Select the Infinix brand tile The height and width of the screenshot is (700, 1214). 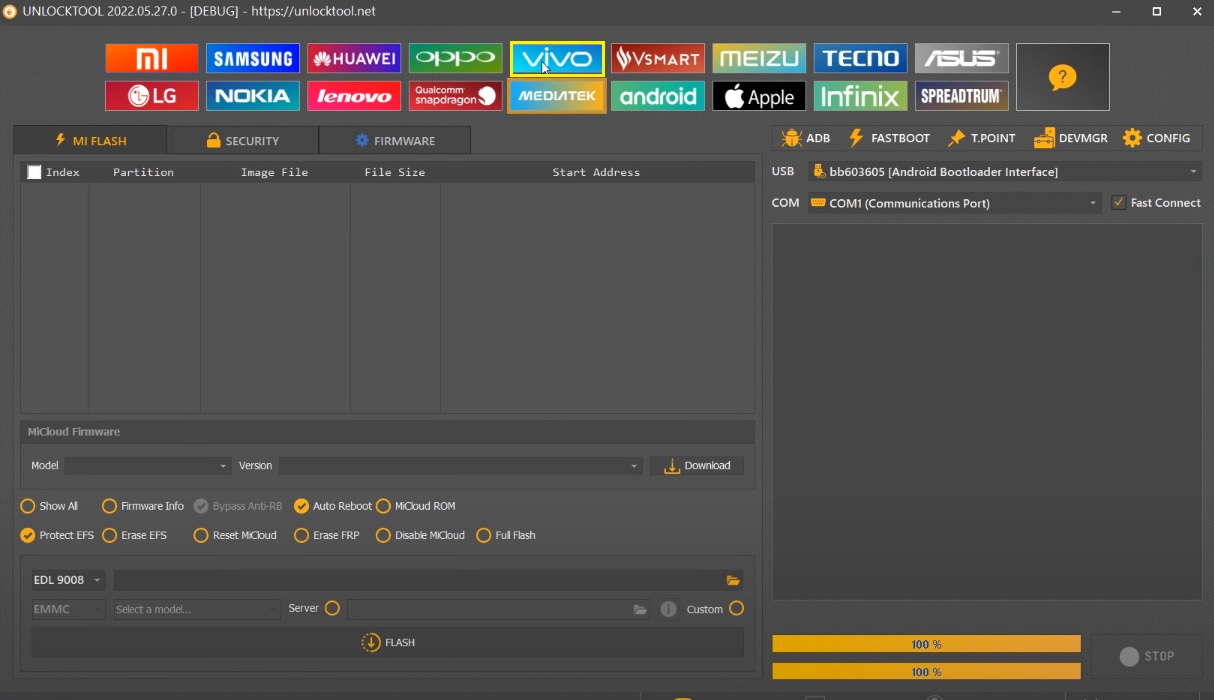click(861, 96)
